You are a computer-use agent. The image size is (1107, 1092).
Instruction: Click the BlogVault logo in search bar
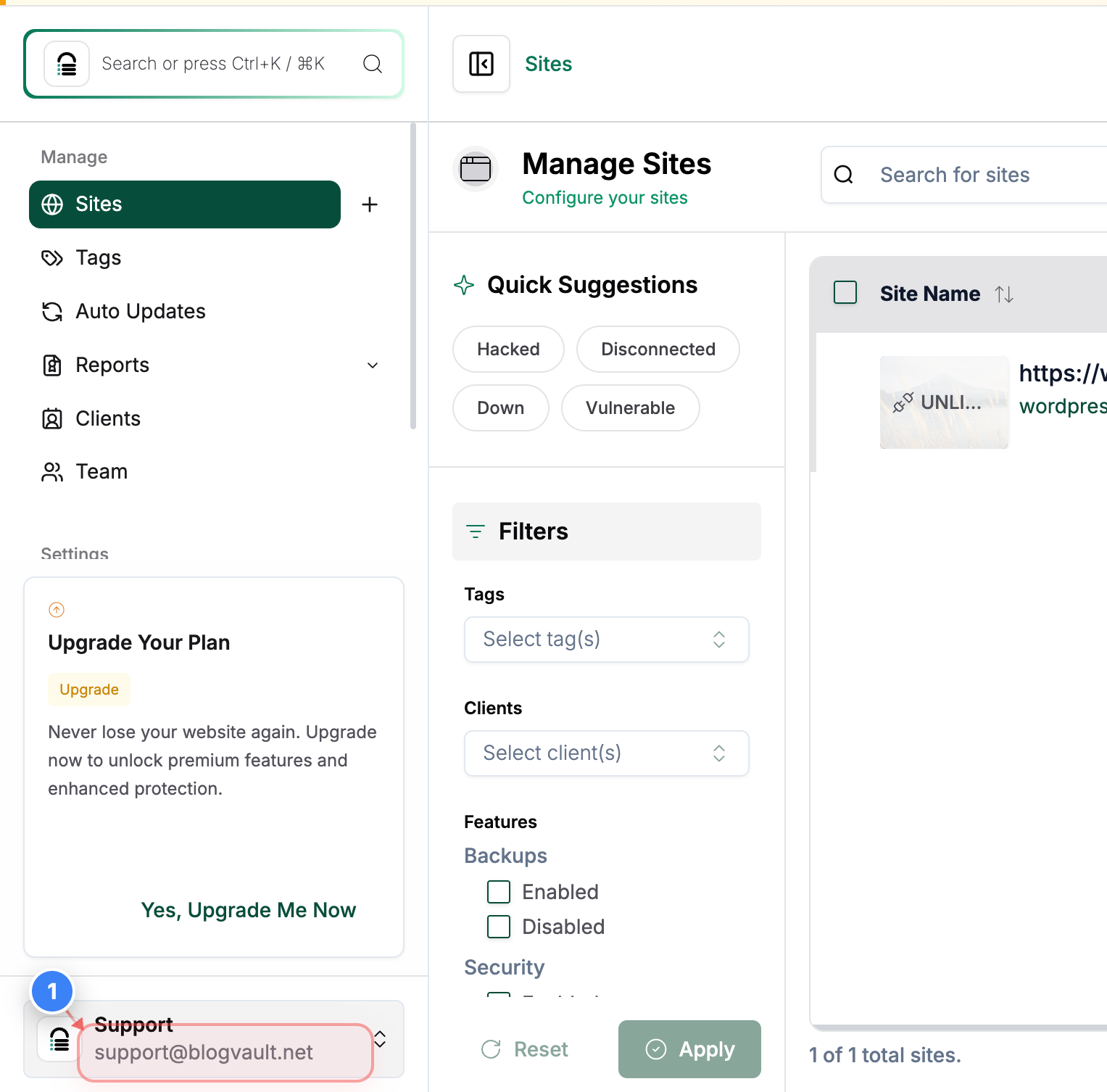point(67,64)
